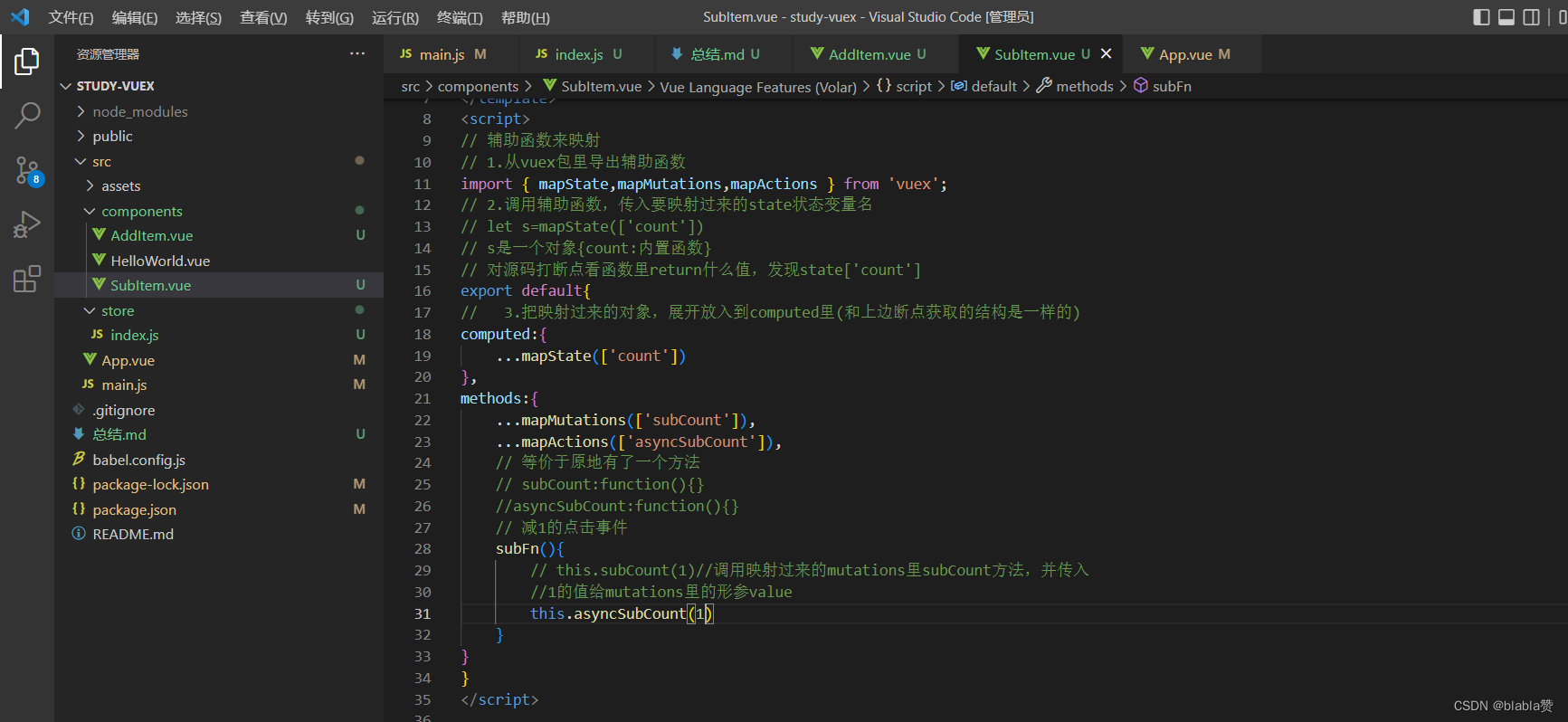Toggle the bottom panel layout icon
The image size is (1568, 722).
tap(1506, 17)
